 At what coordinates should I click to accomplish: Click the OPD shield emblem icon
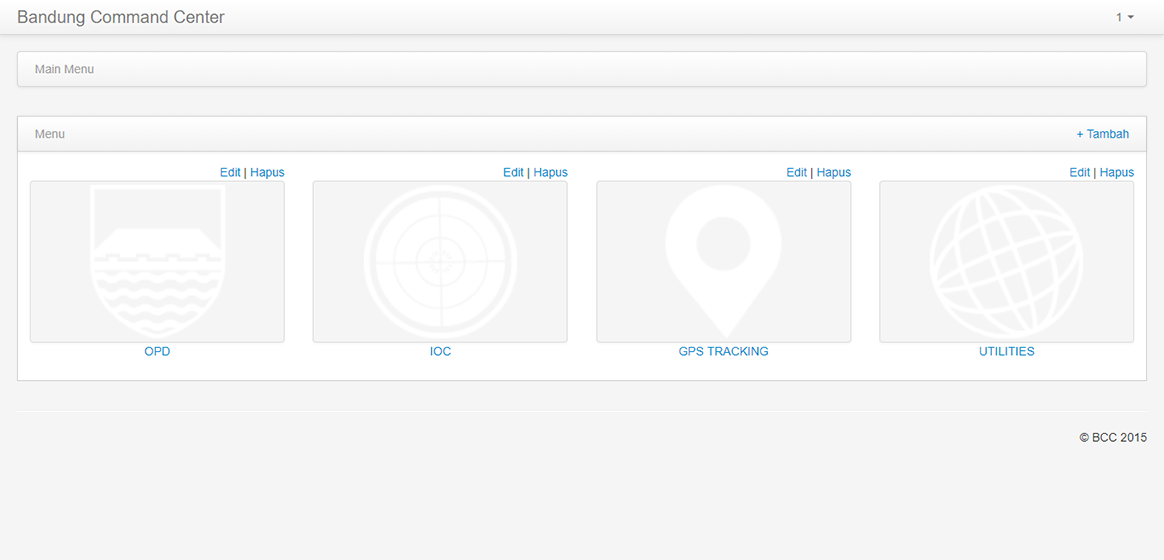[157, 262]
